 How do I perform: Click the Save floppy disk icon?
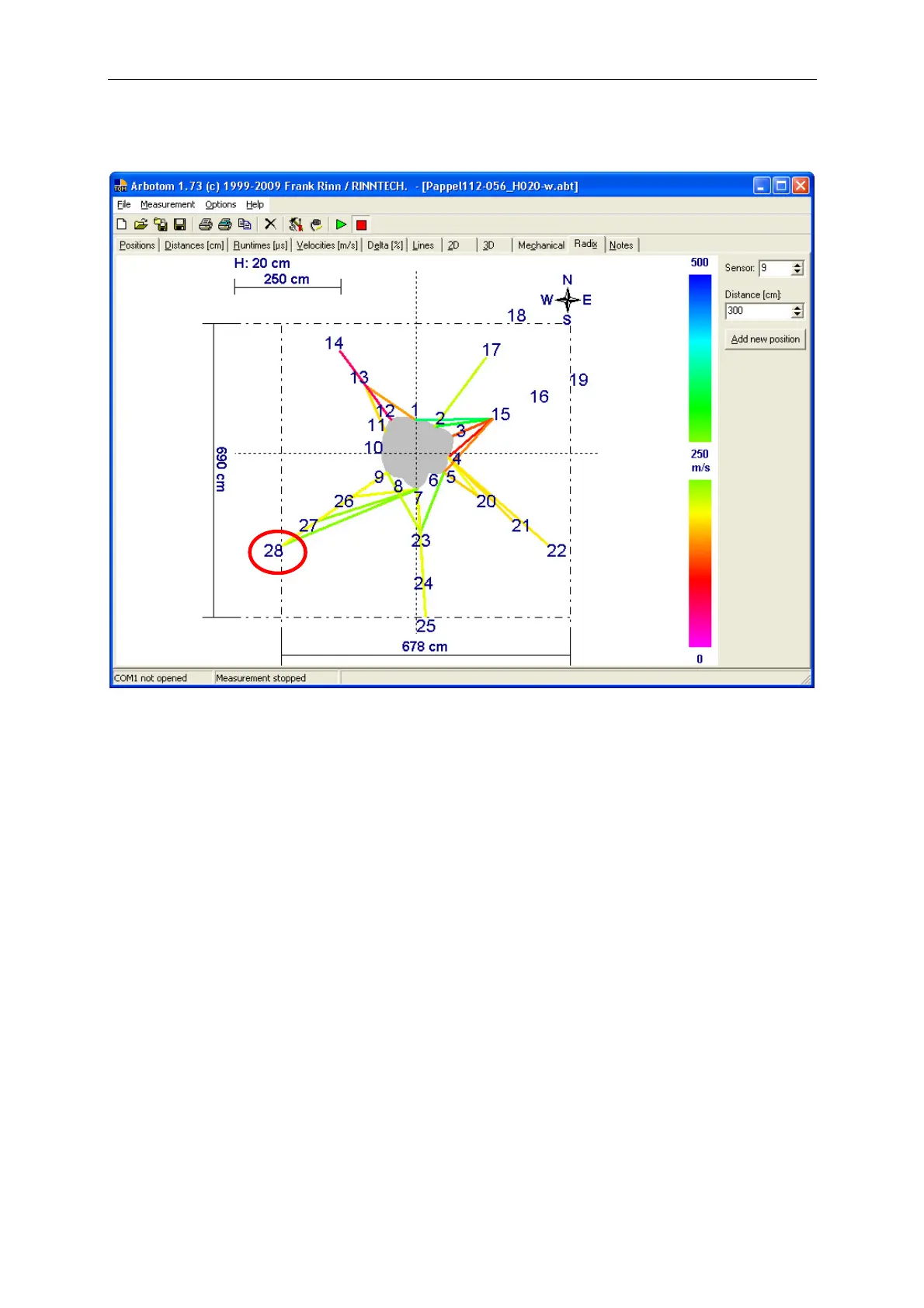pos(180,224)
